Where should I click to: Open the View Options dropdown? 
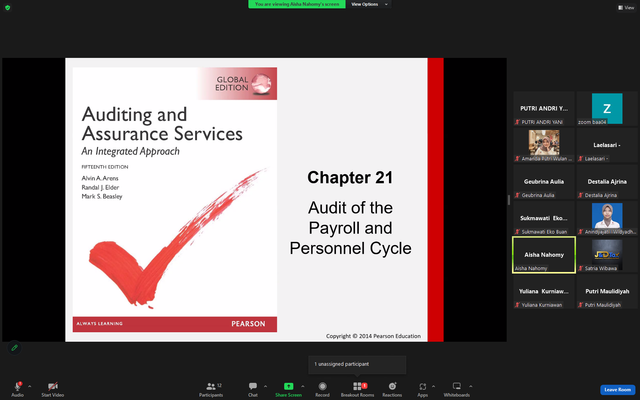pyautogui.click(x=369, y=4)
